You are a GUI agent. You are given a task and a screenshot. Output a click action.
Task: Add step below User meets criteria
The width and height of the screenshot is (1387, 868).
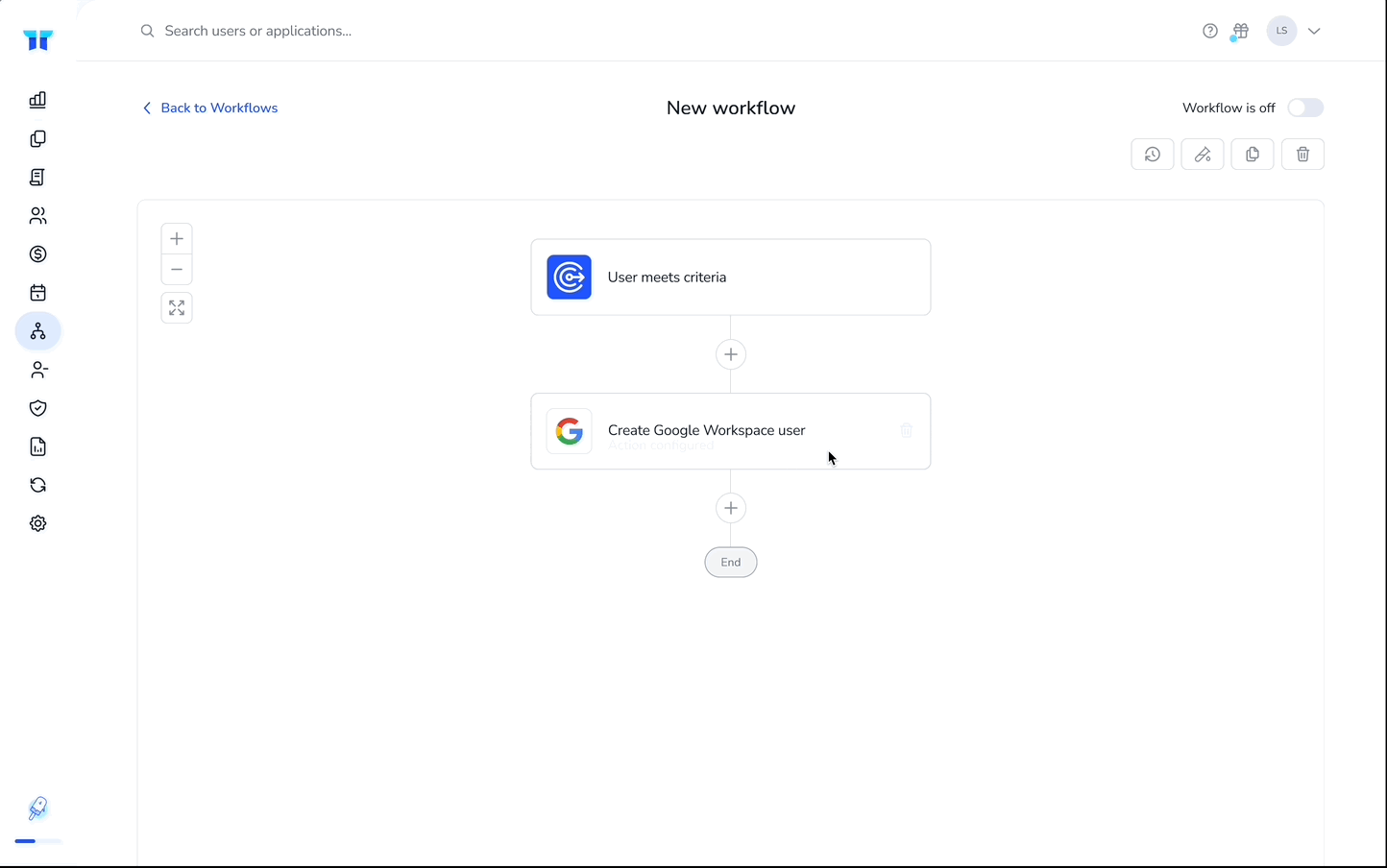[731, 354]
